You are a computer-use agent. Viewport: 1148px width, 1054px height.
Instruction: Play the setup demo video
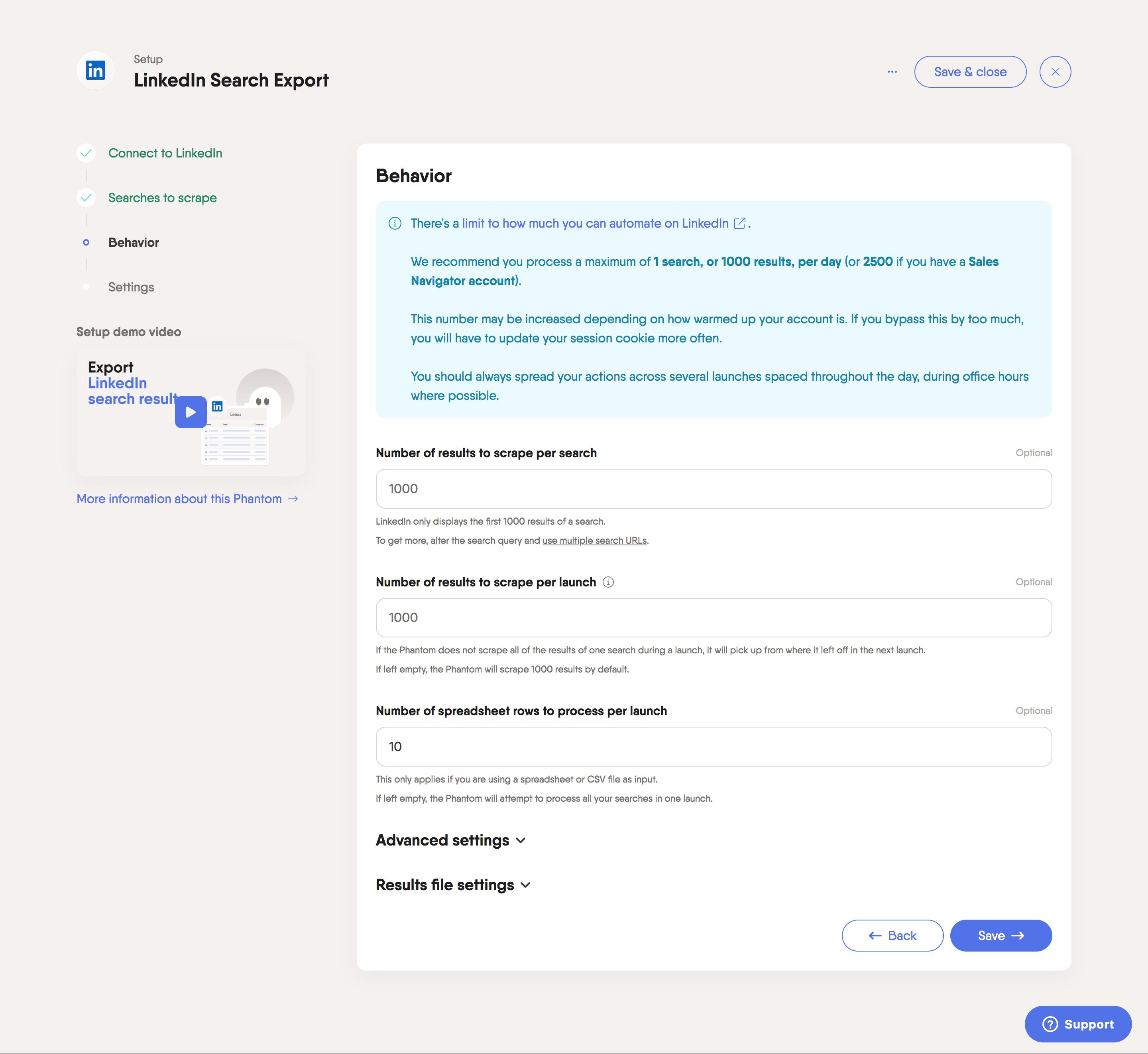click(191, 412)
